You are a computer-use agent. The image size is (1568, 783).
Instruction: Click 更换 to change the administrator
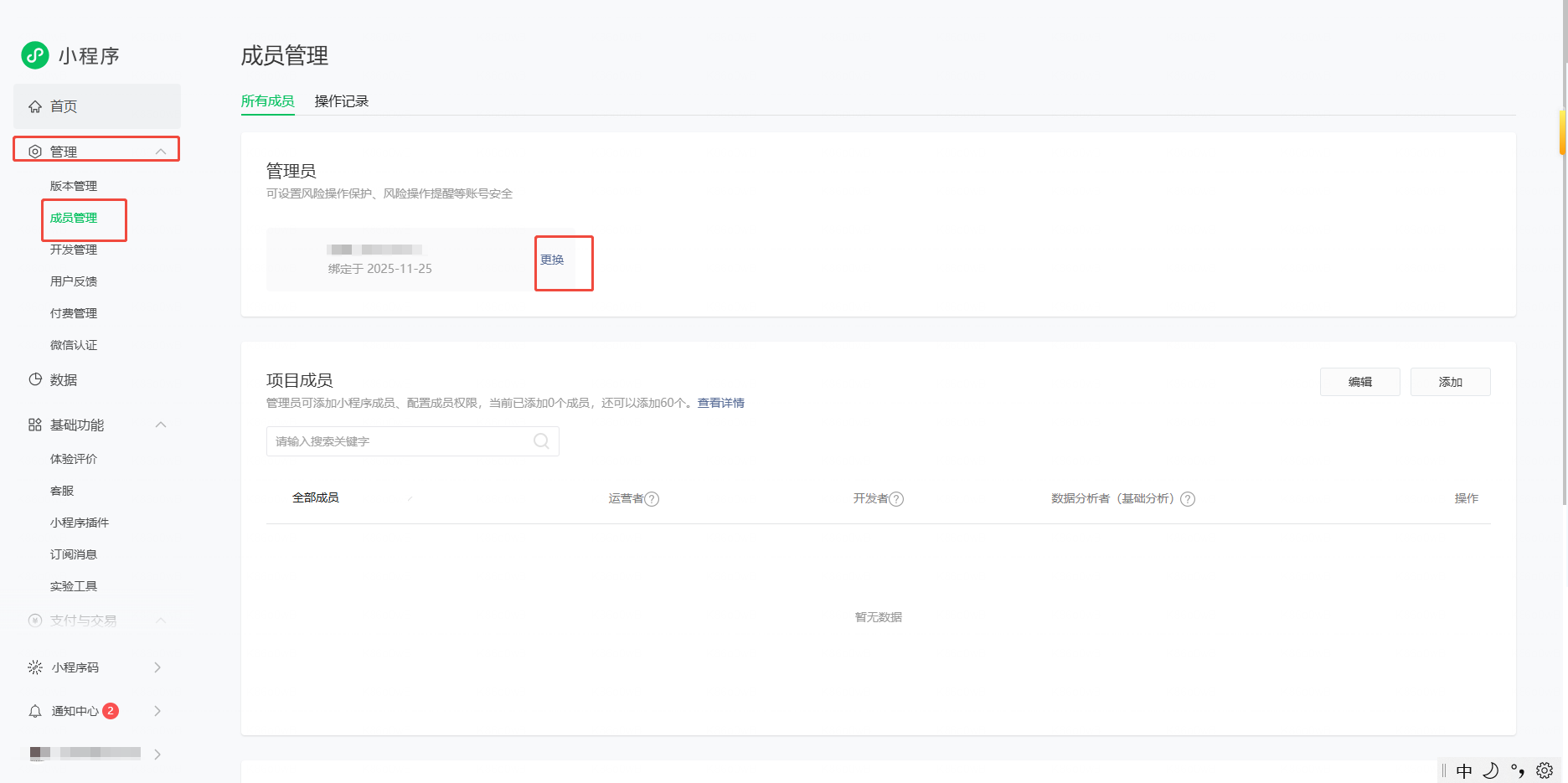pos(552,260)
